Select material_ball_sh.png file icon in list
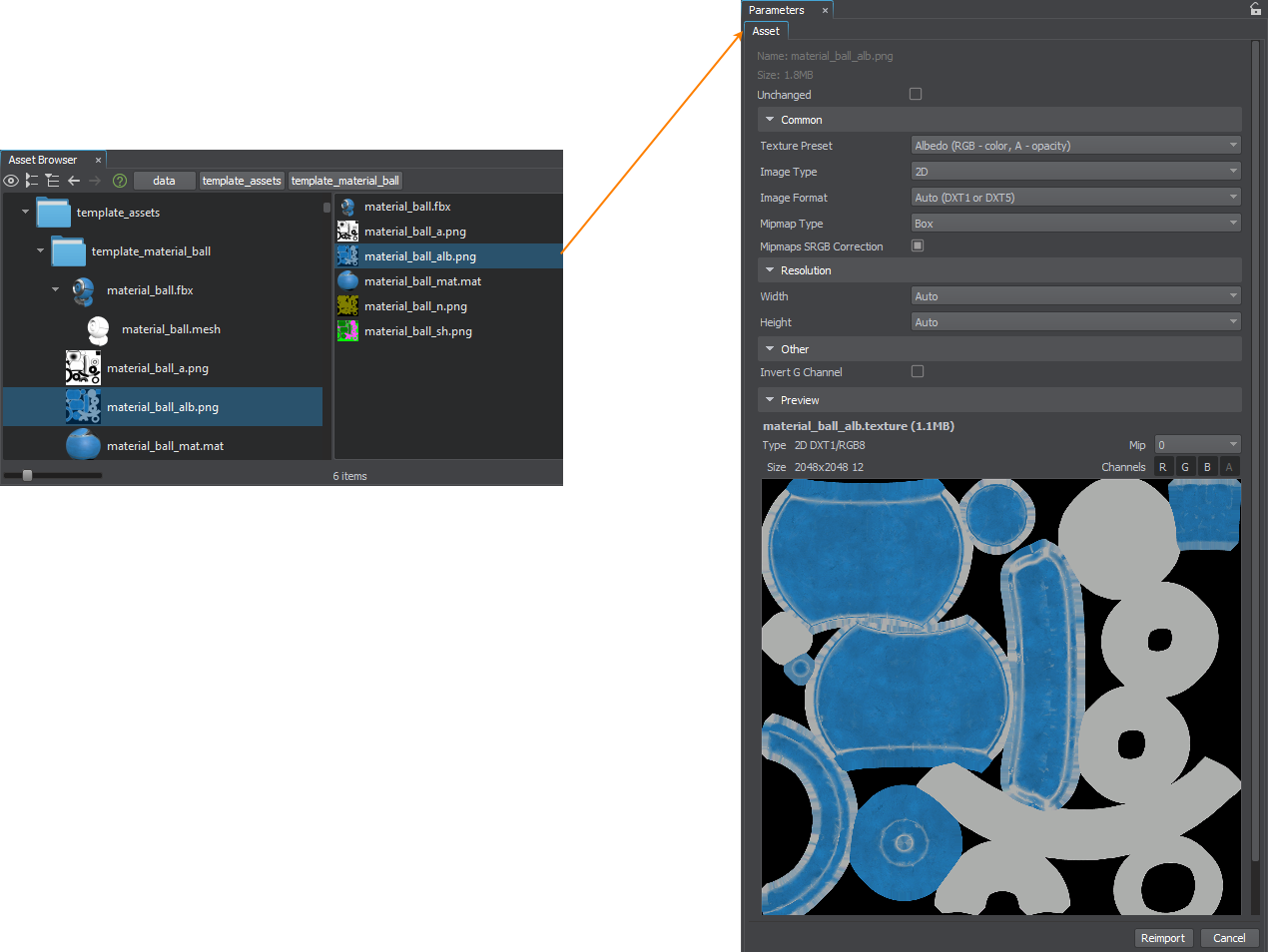Image resolution: width=1268 pixels, height=952 pixels. [x=347, y=331]
